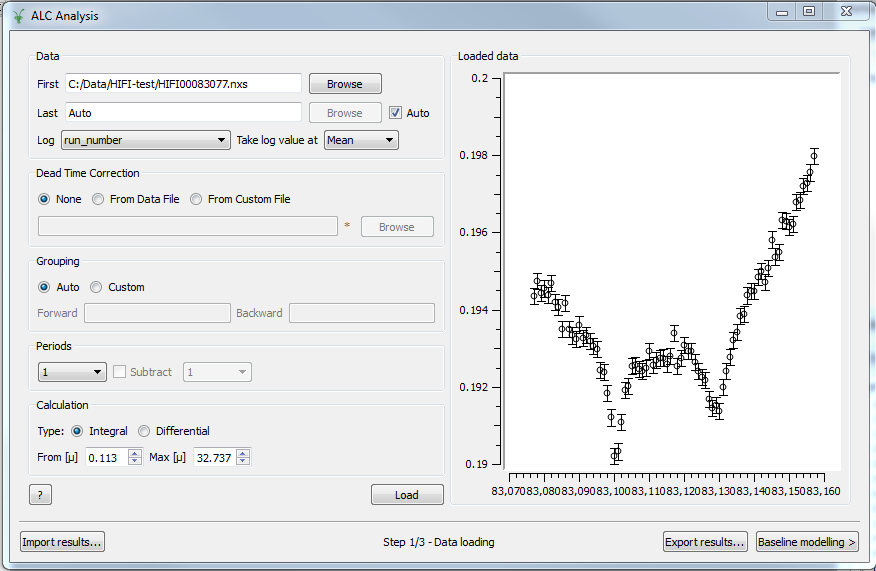This screenshot has height=571, width=876.
Task: Toggle the Auto checkbox for Last file
Action: tap(396, 113)
